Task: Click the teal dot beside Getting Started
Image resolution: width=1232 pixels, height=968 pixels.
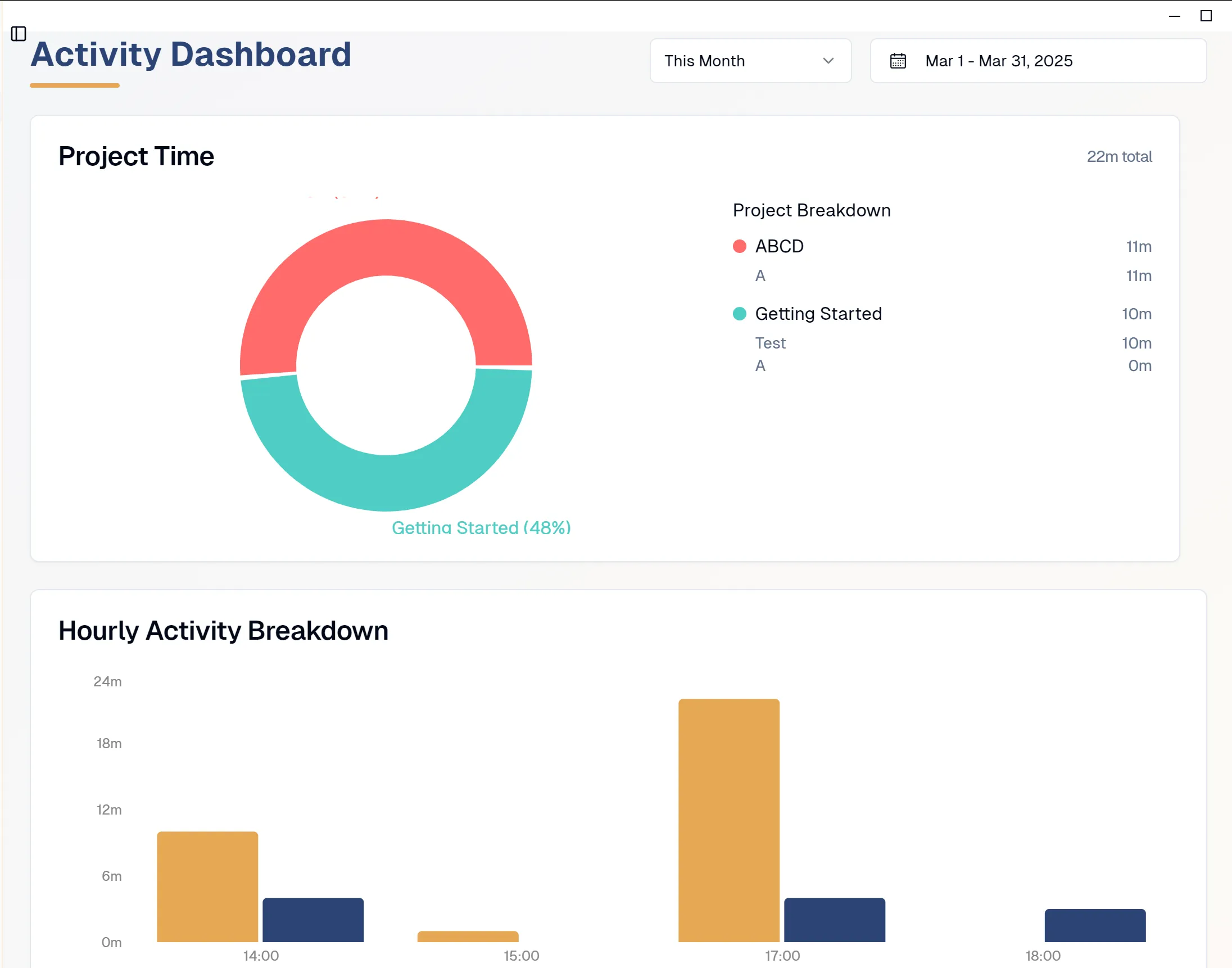Action: [x=740, y=314]
